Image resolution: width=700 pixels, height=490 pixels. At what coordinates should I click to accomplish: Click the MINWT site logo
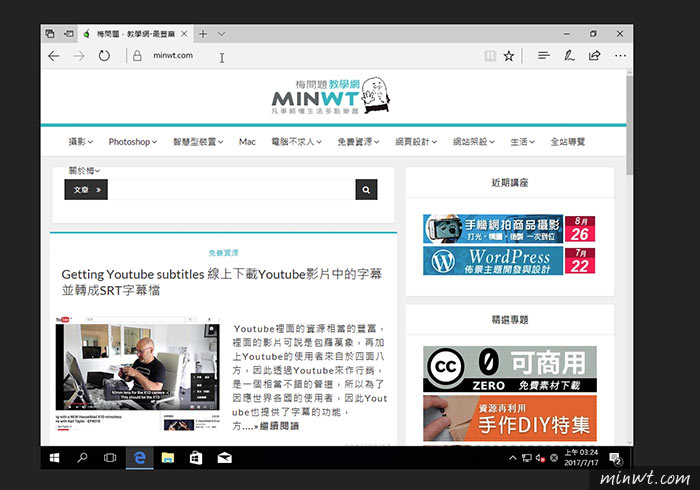(x=330, y=96)
